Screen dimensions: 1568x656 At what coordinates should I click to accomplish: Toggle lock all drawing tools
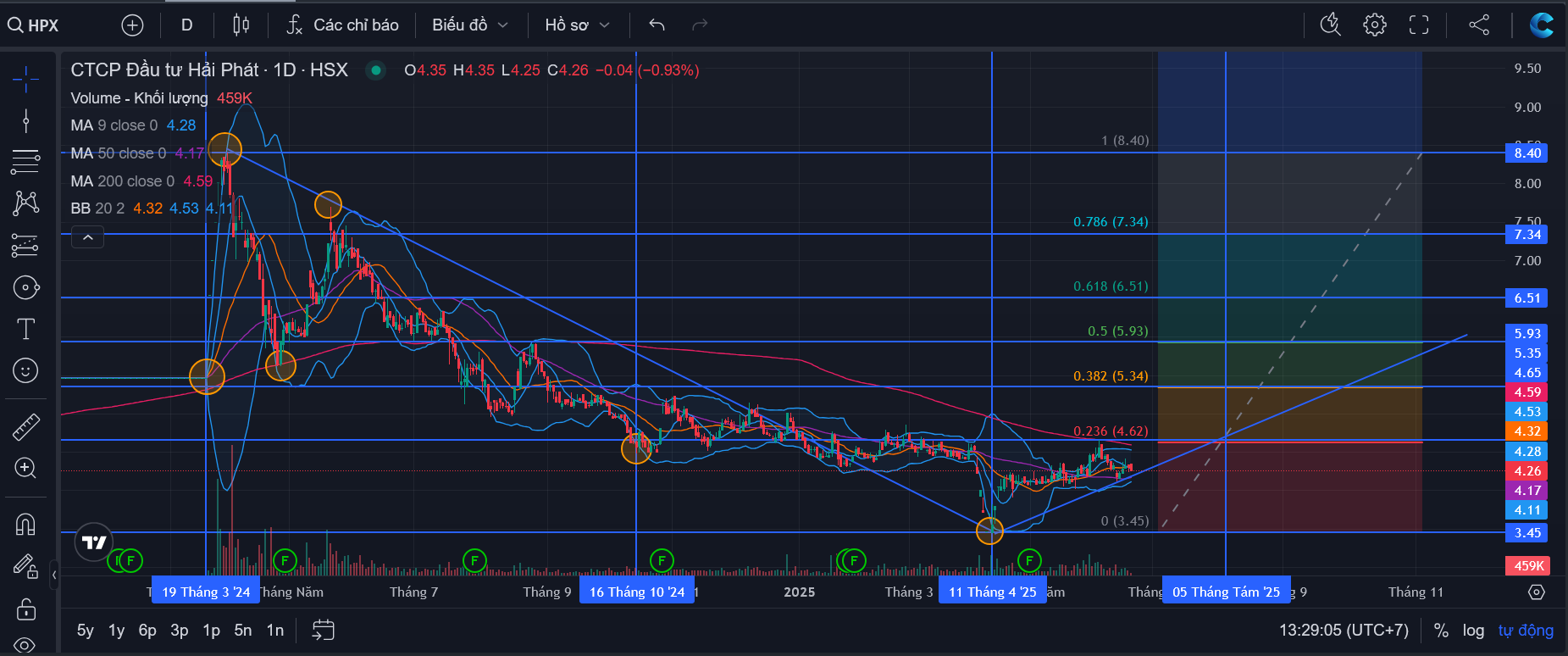click(25, 609)
